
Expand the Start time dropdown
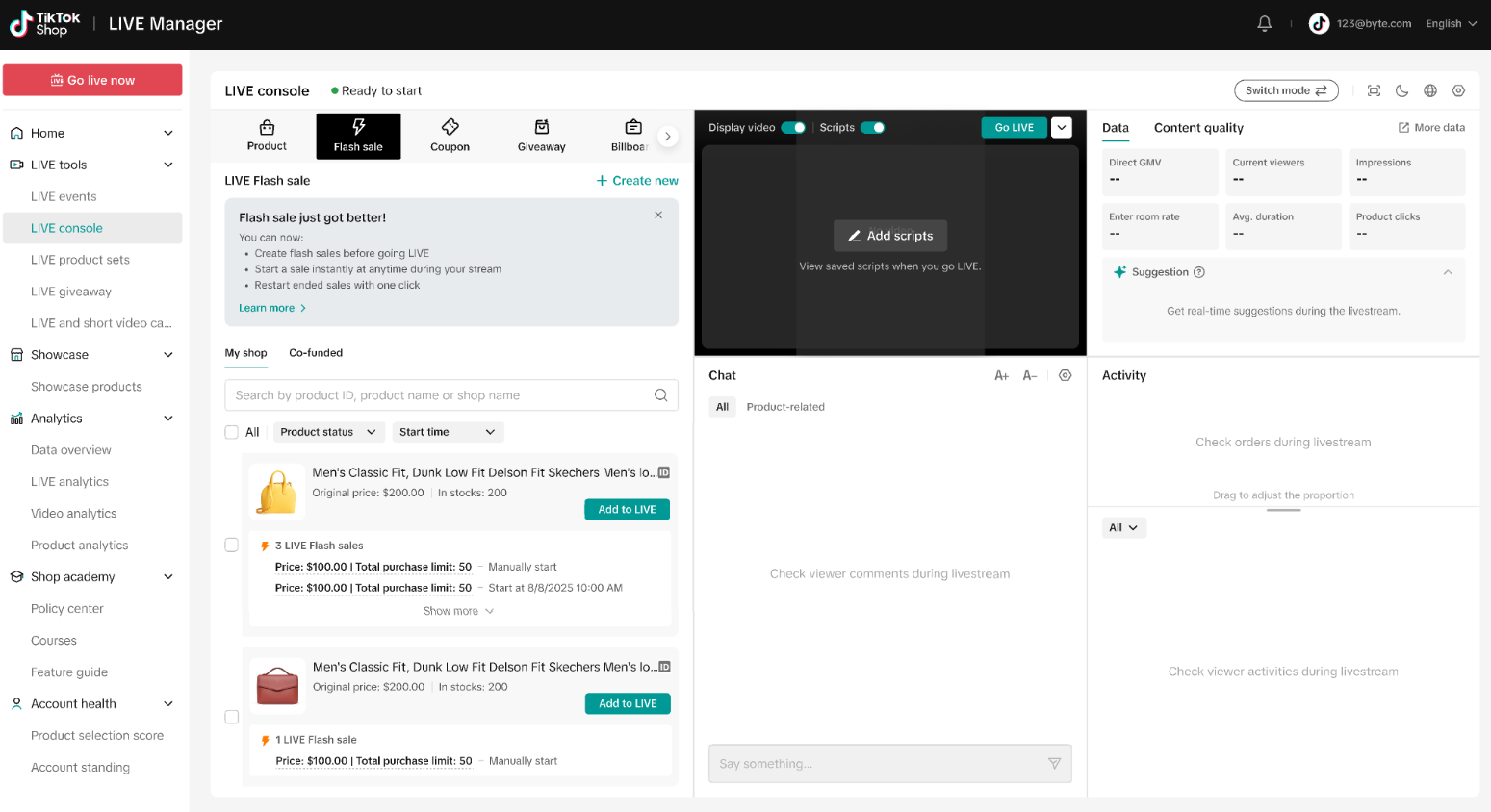coord(448,433)
